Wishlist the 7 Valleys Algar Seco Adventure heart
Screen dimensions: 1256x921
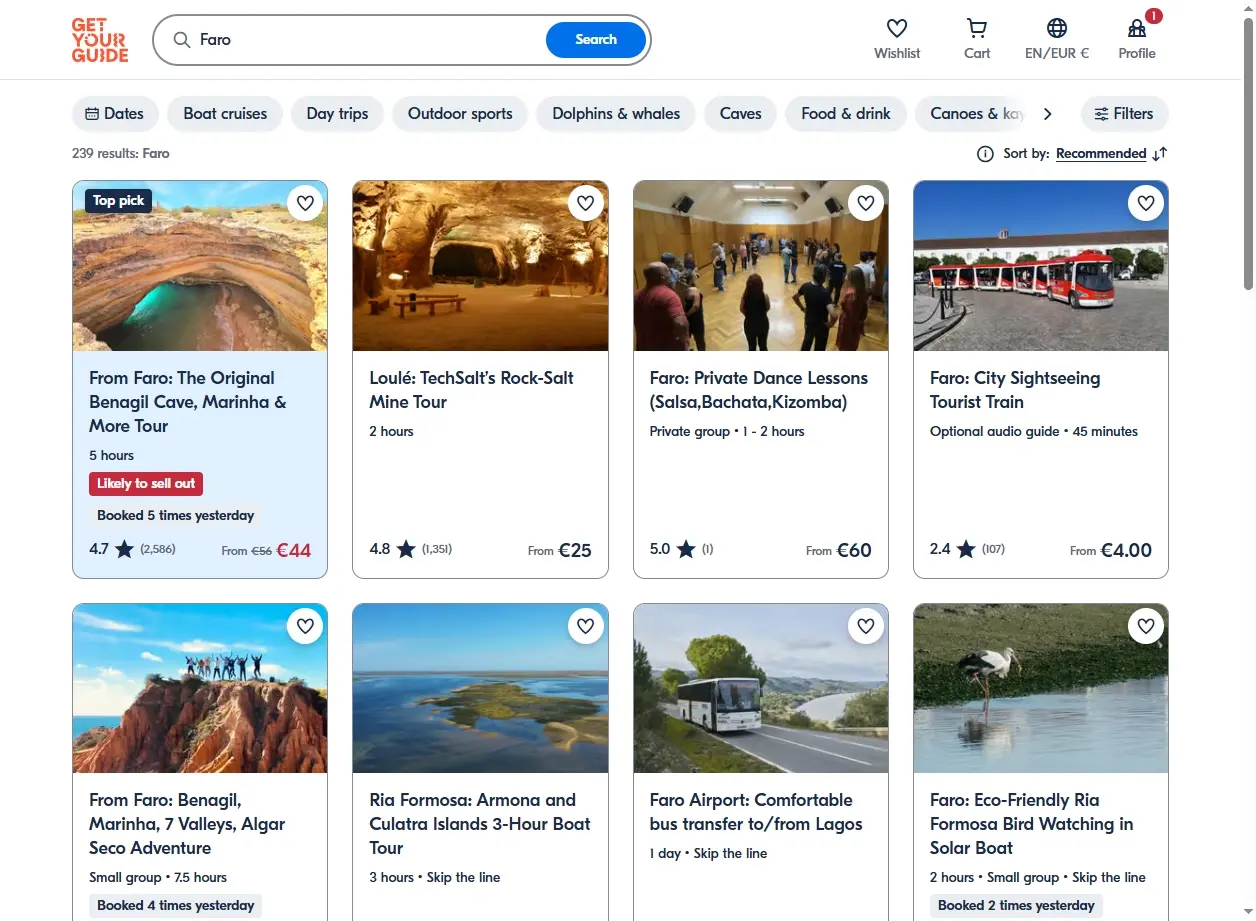point(305,626)
